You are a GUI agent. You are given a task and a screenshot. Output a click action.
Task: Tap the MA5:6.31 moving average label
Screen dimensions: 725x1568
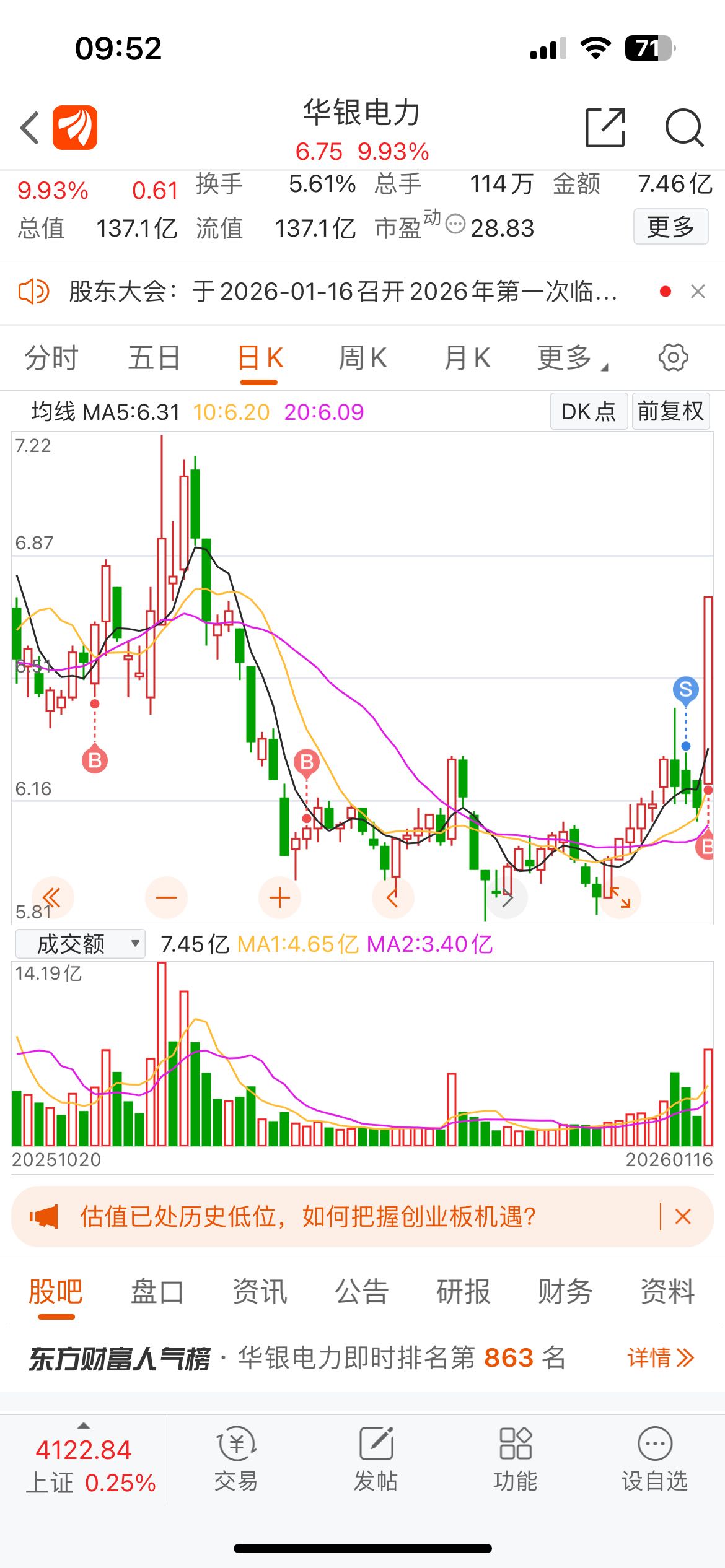tap(131, 412)
